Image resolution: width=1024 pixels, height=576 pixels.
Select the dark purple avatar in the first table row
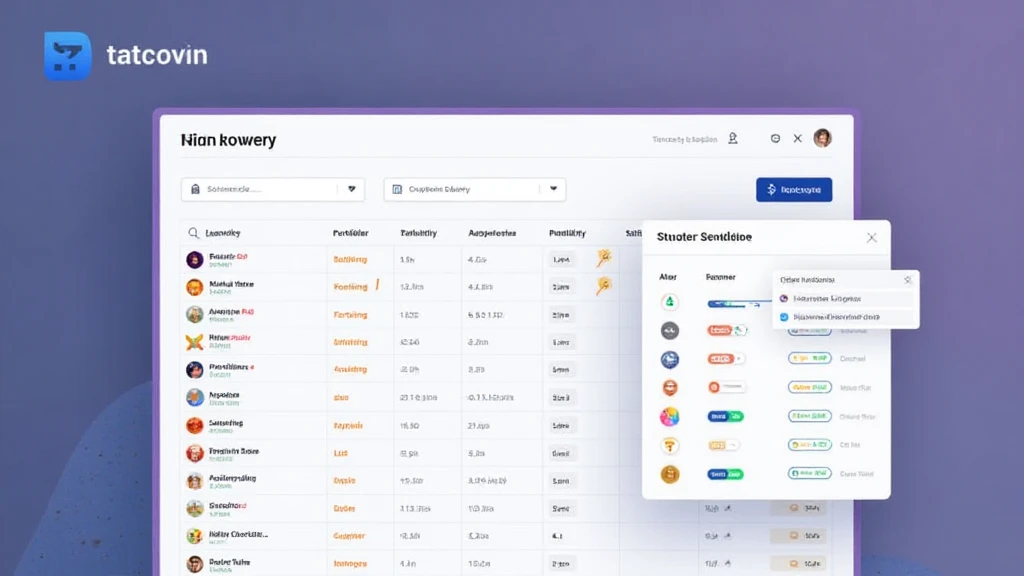[x=195, y=259]
